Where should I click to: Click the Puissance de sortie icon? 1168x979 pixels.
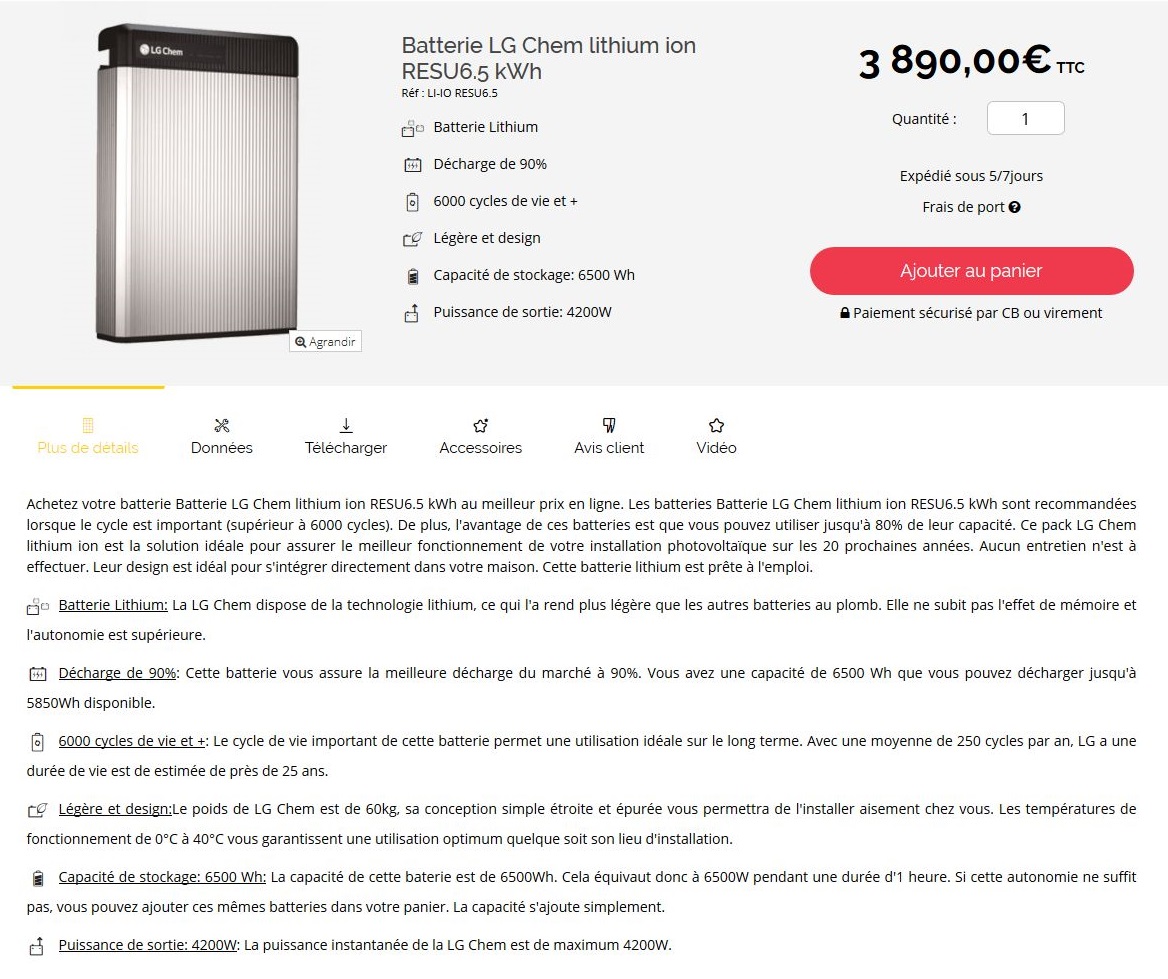pyautogui.click(x=411, y=313)
